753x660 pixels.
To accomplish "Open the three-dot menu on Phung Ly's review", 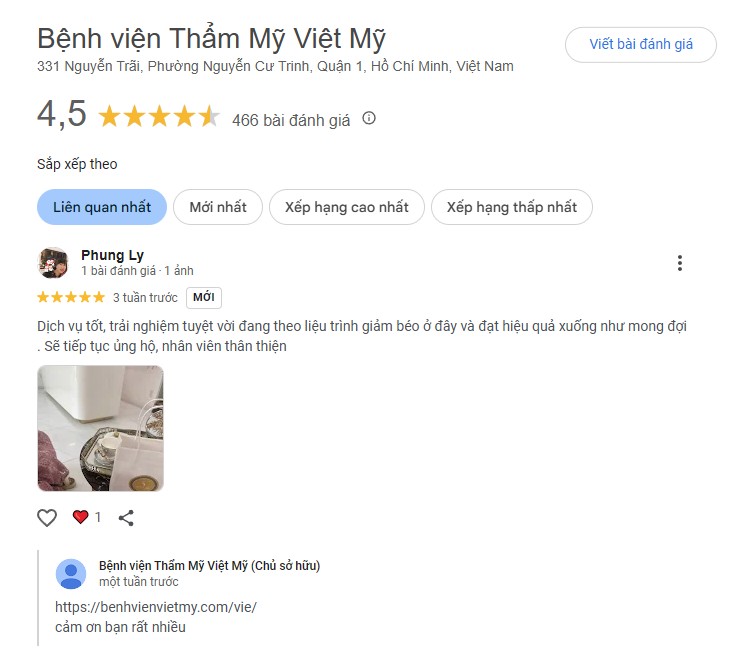I will click(x=680, y=263).
